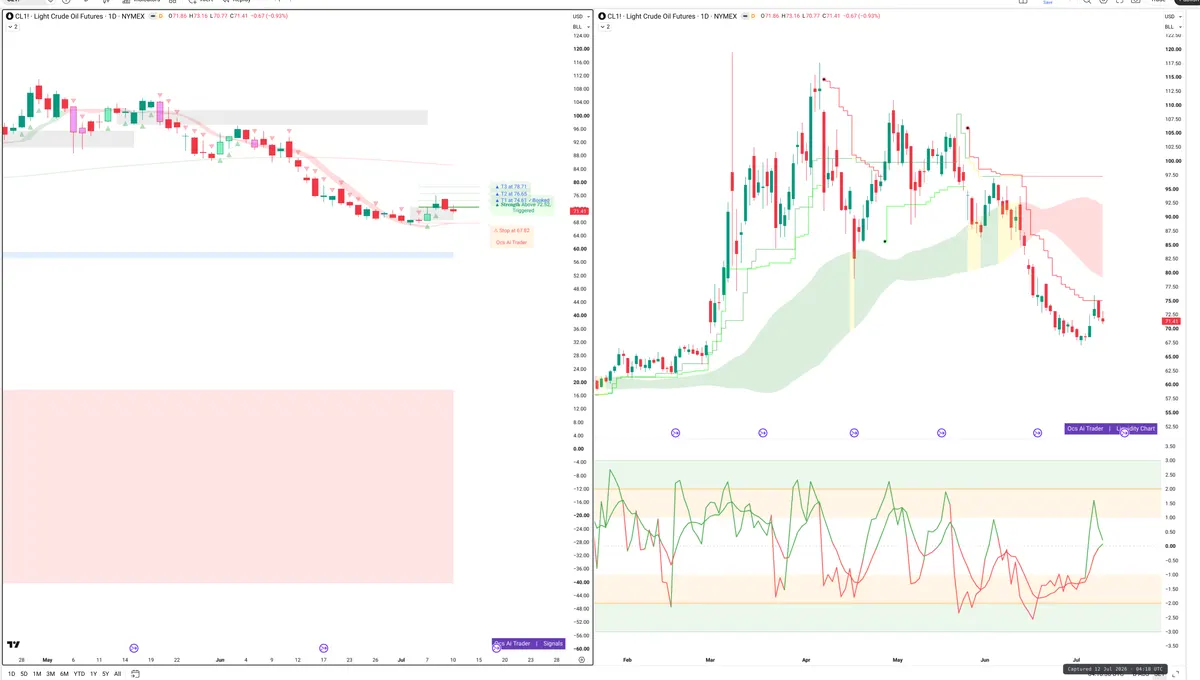Select the 5D time range
Viewport: 1200px width, 680px height.
pyautogui.click(x=24, y=674)
